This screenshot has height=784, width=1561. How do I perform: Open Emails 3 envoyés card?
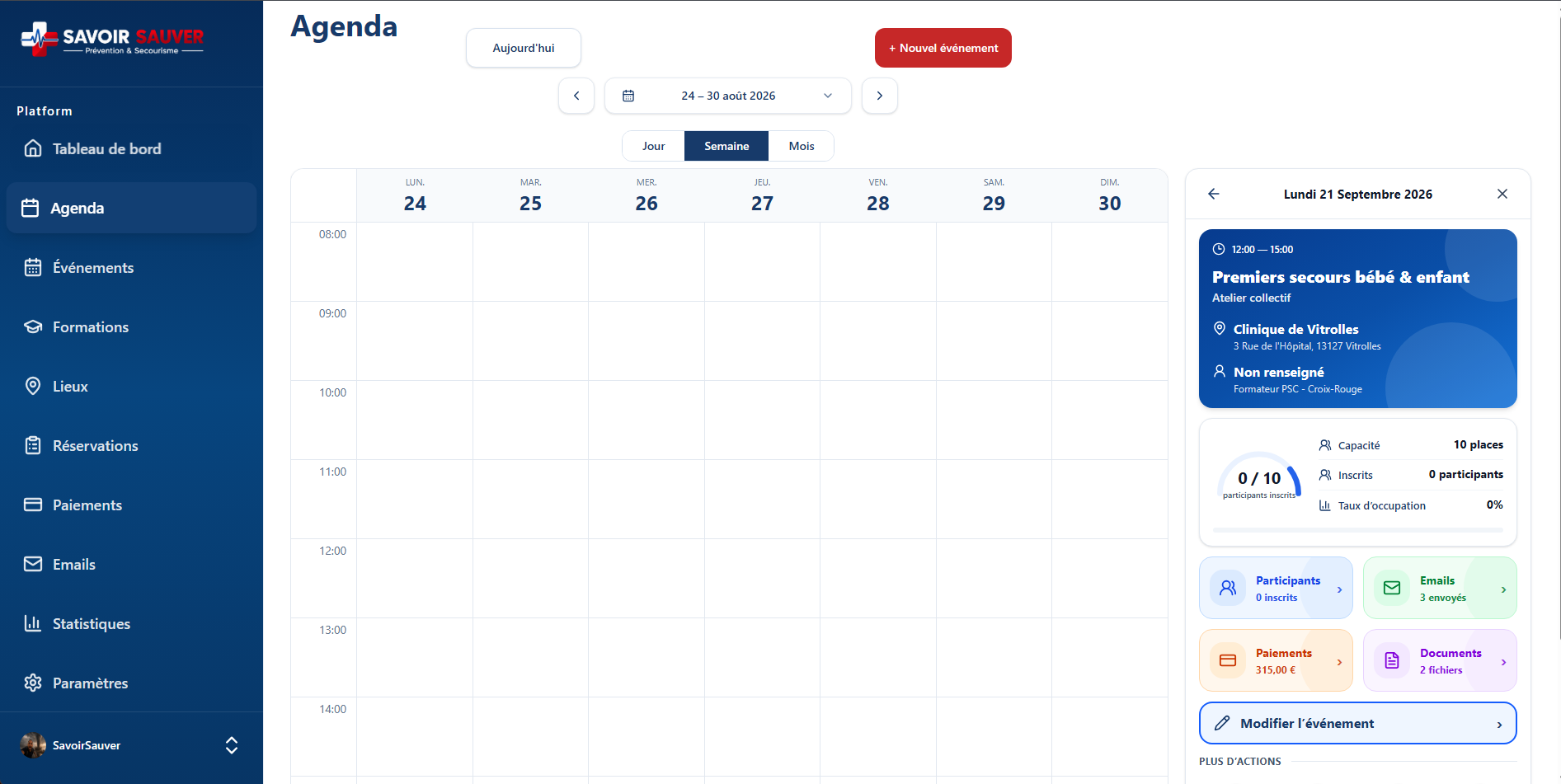tap(1440, 589)
